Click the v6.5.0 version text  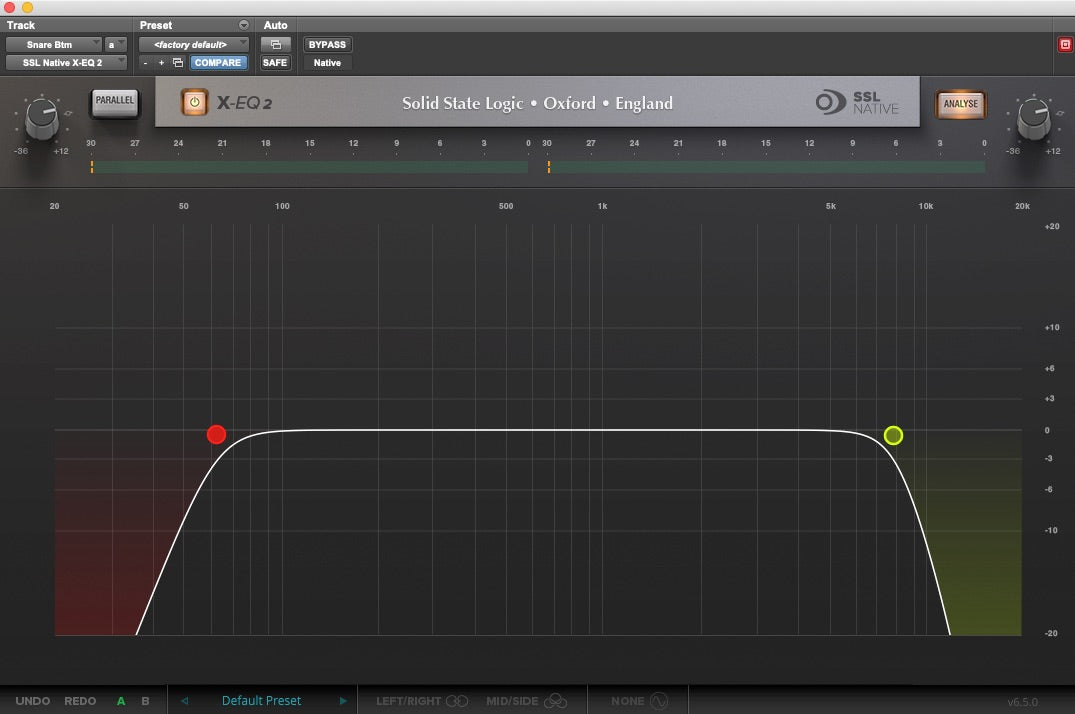click(x=1022, y=702)
